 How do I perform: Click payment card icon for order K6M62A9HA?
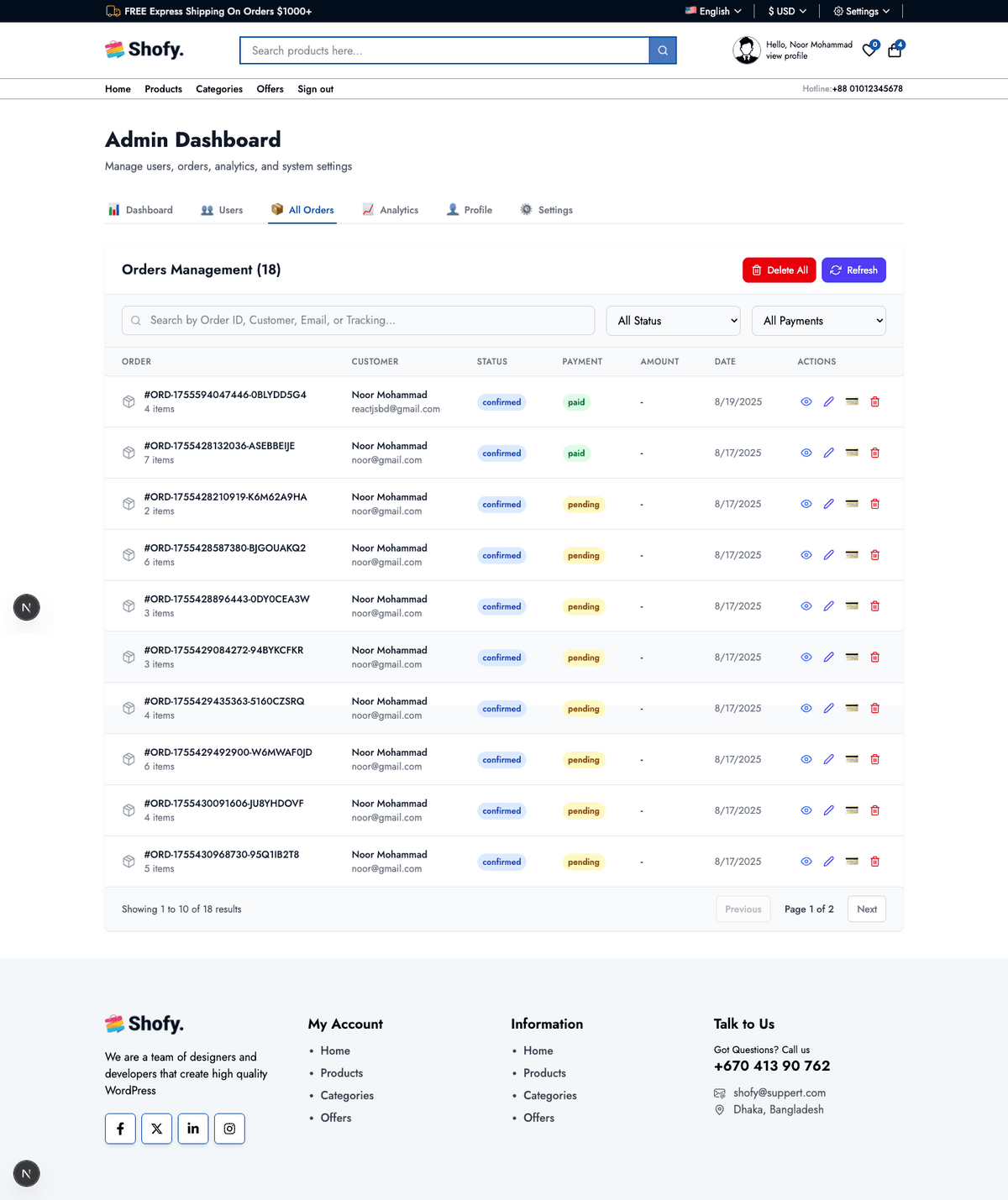852,504
